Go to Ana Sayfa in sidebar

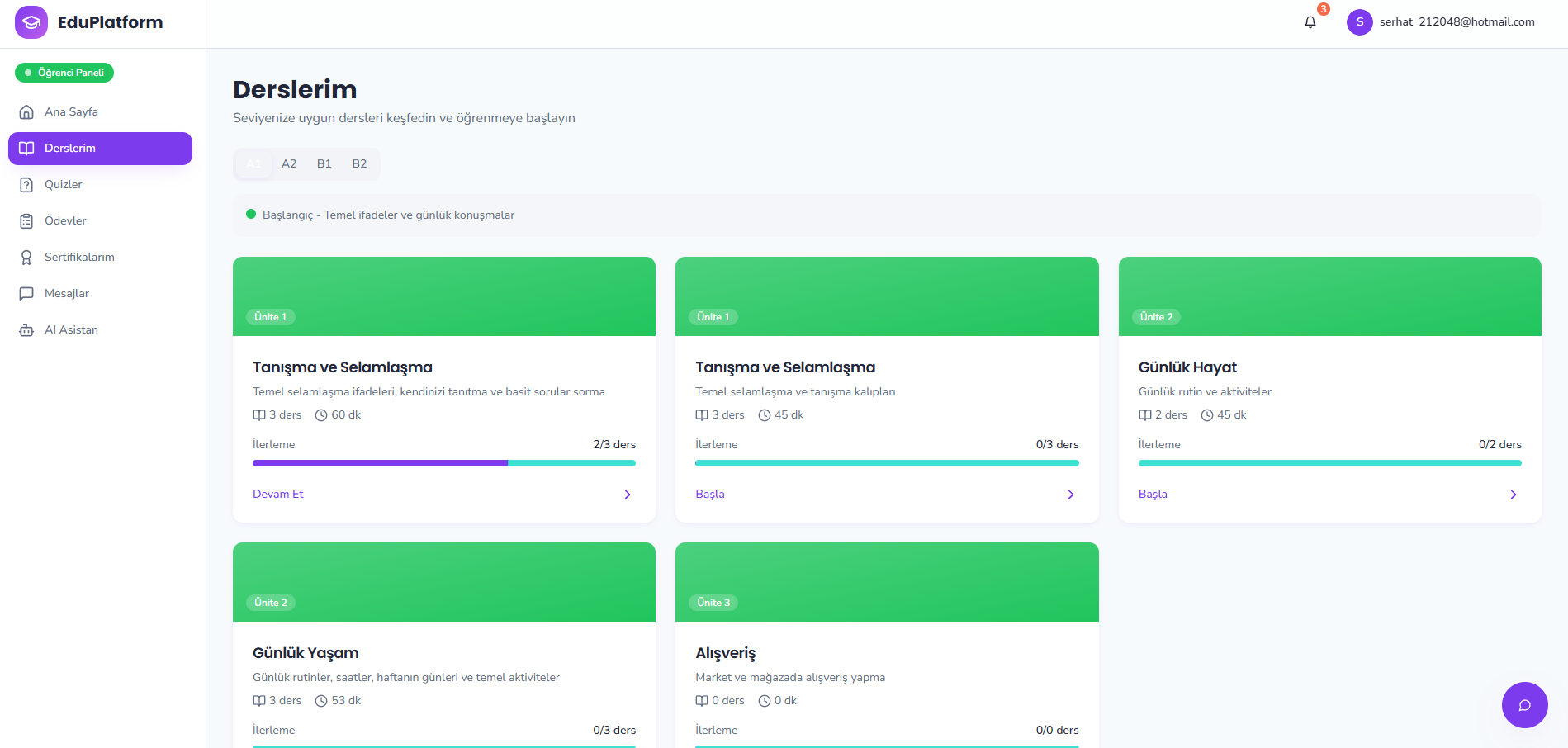(100, 111)
